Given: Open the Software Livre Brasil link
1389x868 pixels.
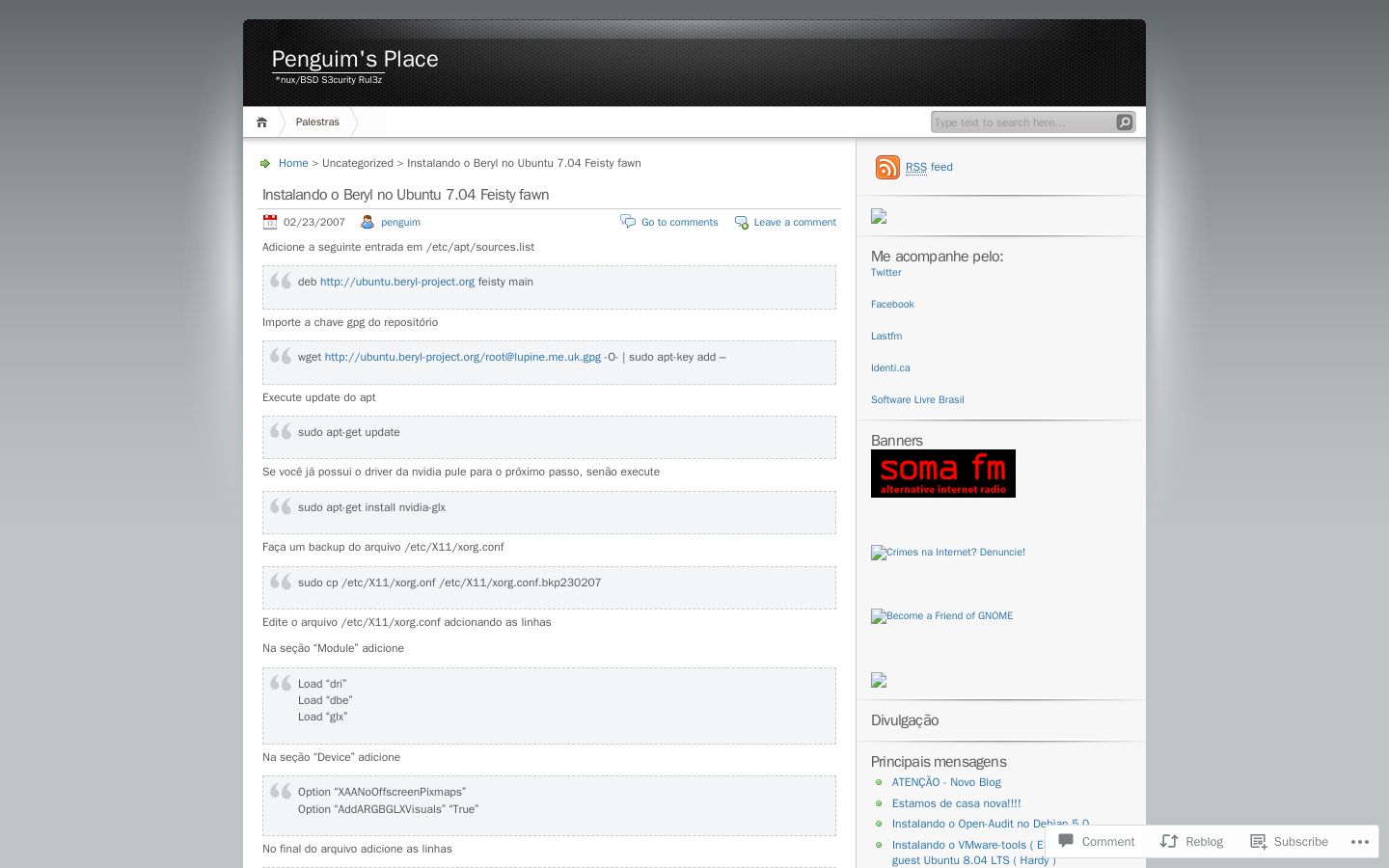Looking at the screenshot, I should tap(917, 400).
